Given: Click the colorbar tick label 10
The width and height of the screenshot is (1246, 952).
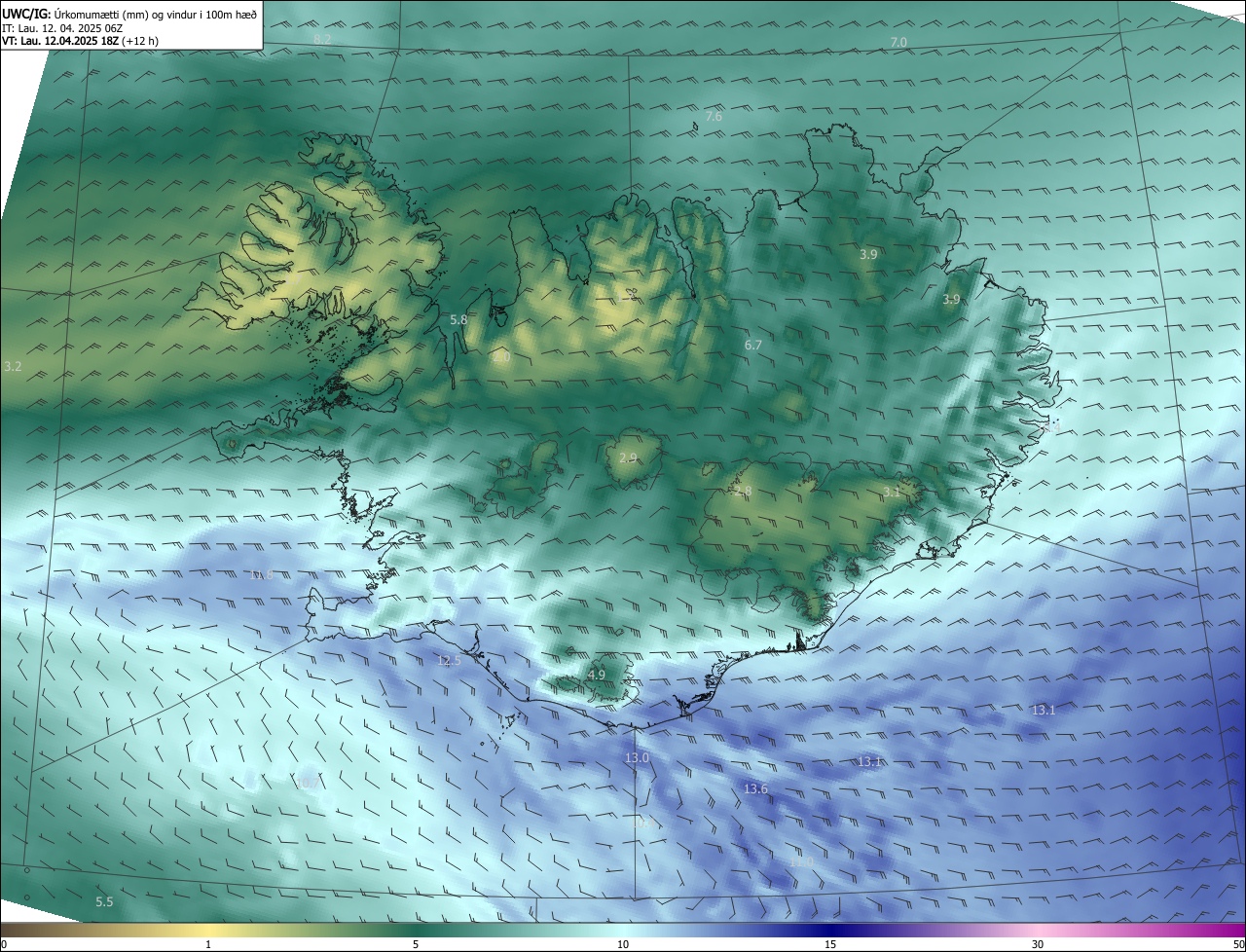Looking at the screenshot, I should (x=623, y=945).
